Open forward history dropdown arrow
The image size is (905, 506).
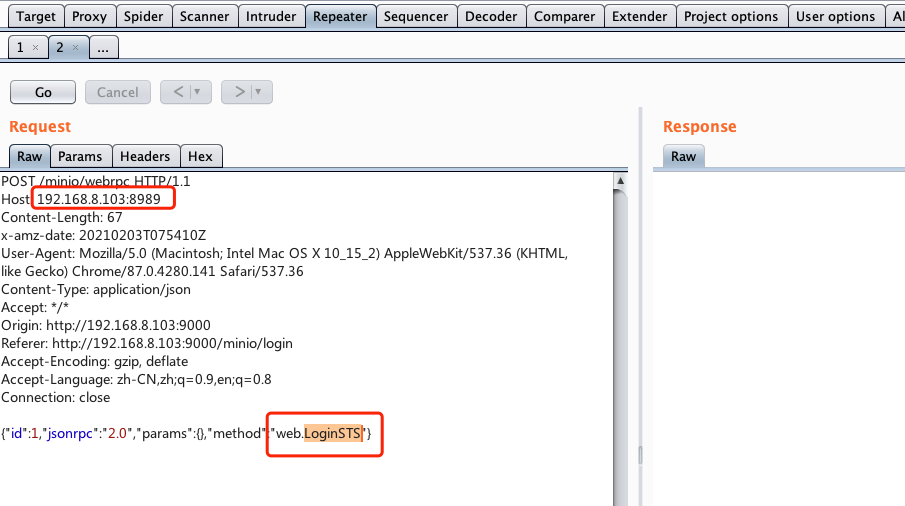click(x=258, y=92)
